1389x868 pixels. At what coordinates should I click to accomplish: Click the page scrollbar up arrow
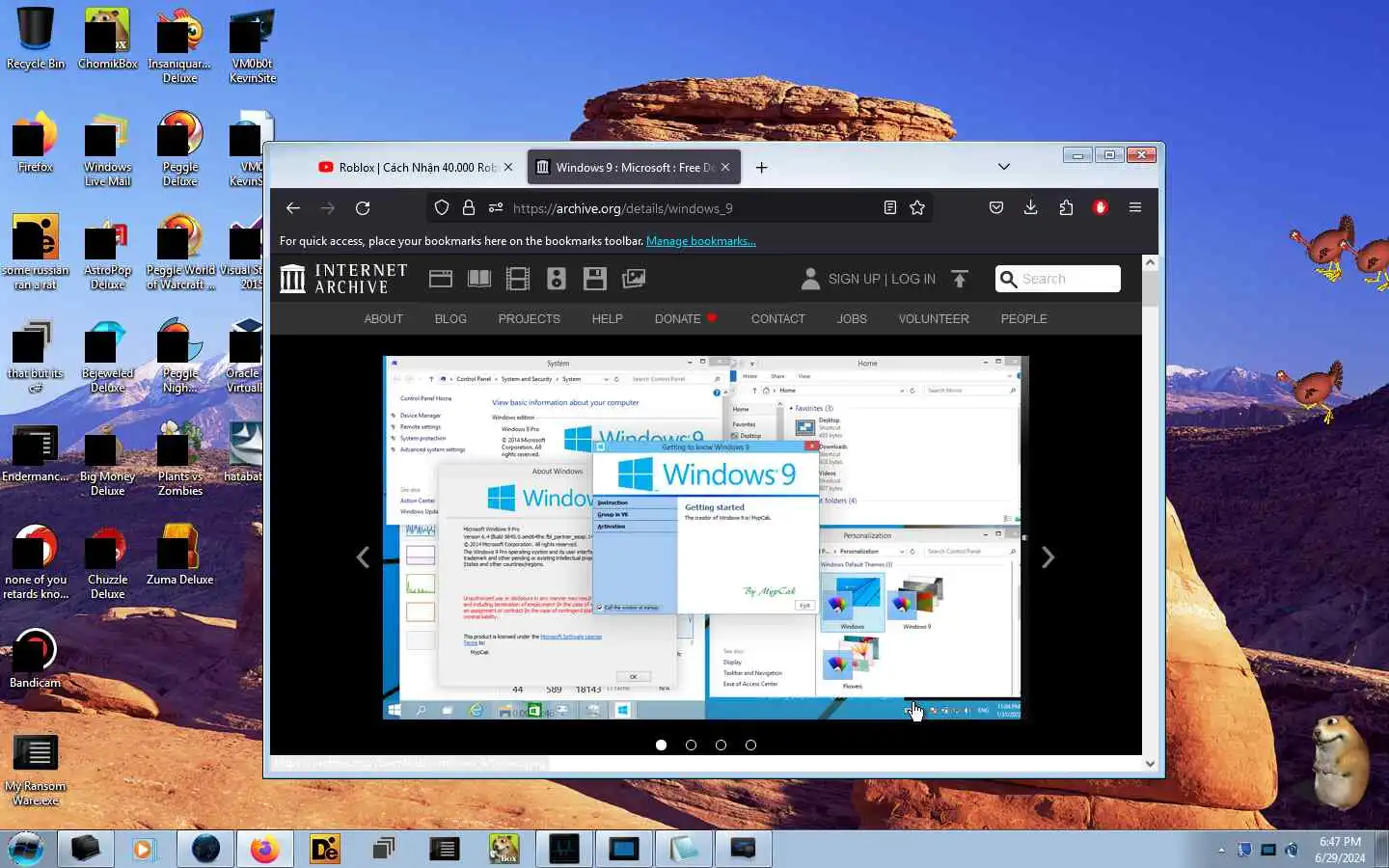pos(1150,262)
